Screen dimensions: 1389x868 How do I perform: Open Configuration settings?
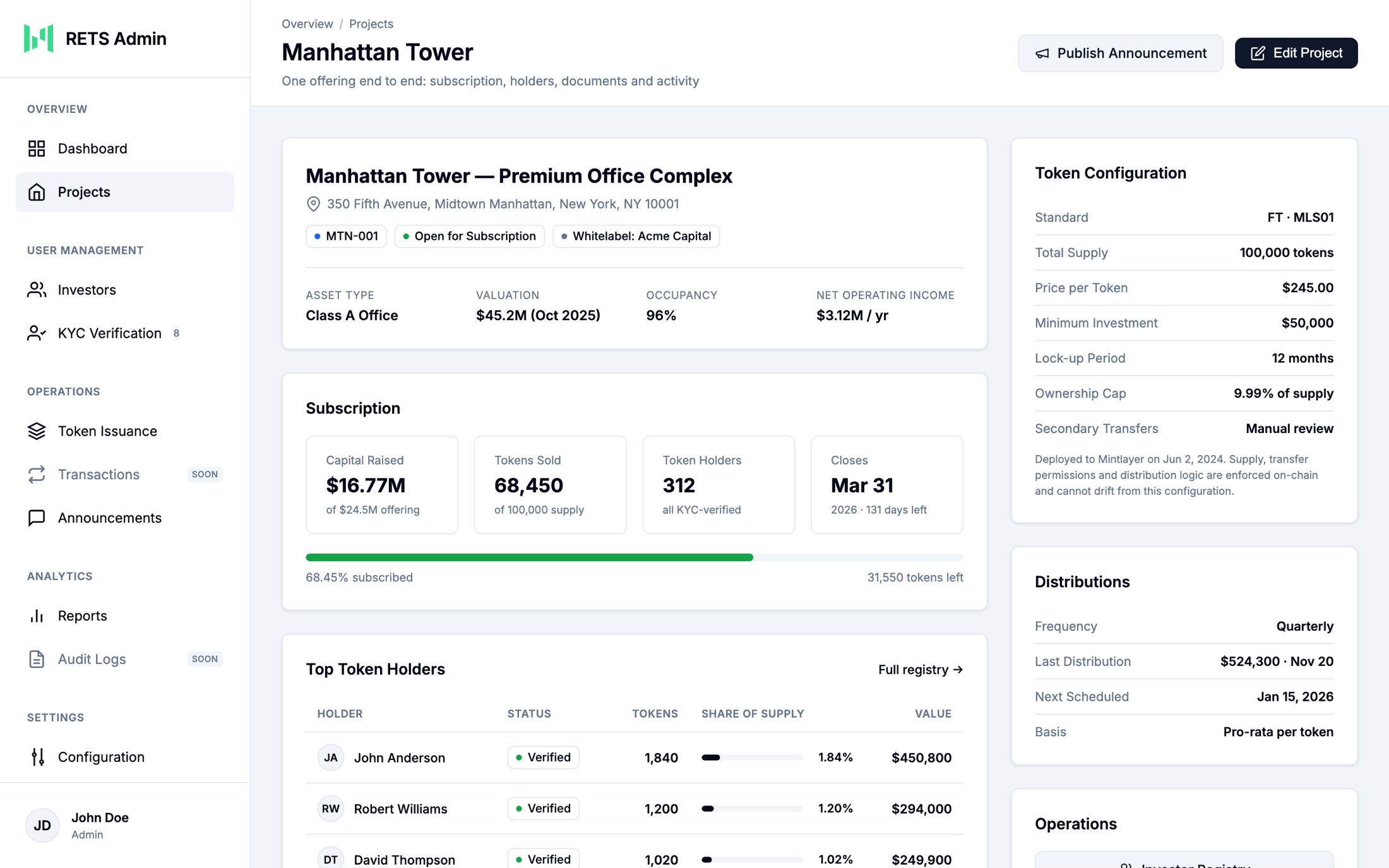tap(125, 756)
